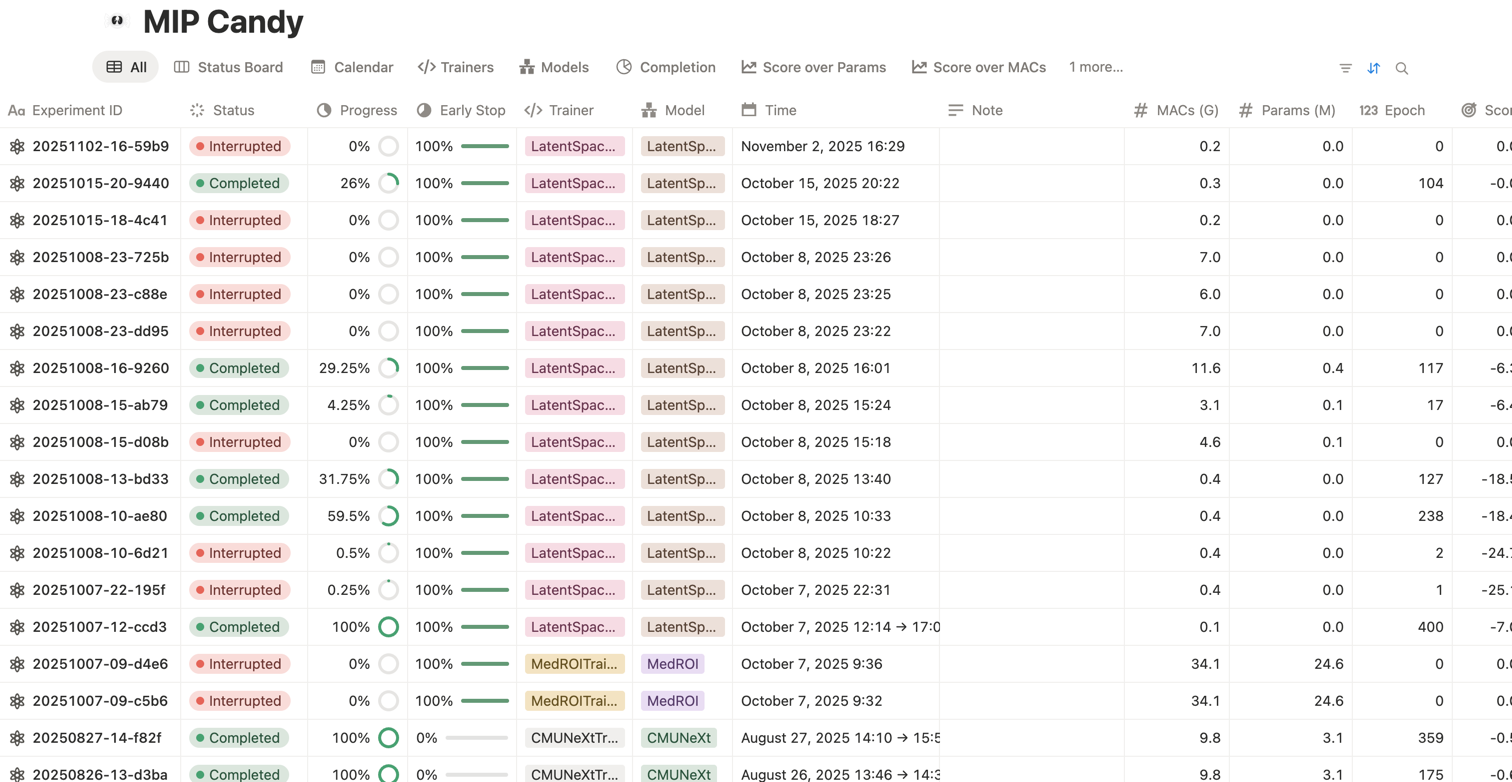The image size is (1512, 782).
Task: Open the Filter icon
Action: (x=1345, y=68)
